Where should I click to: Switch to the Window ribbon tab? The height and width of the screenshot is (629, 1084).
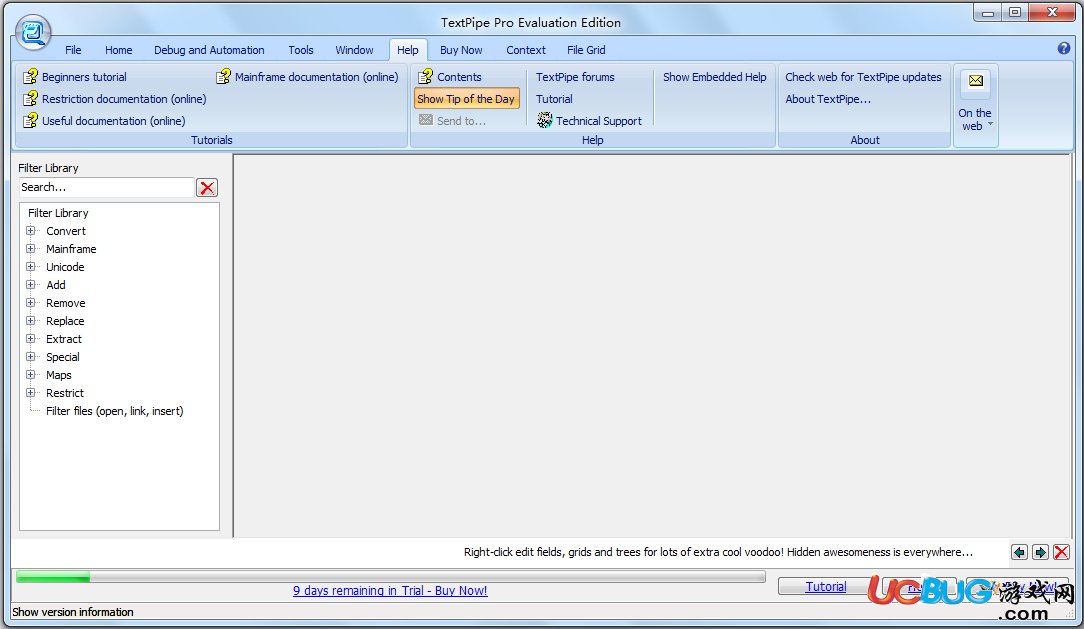coord(354,50)
